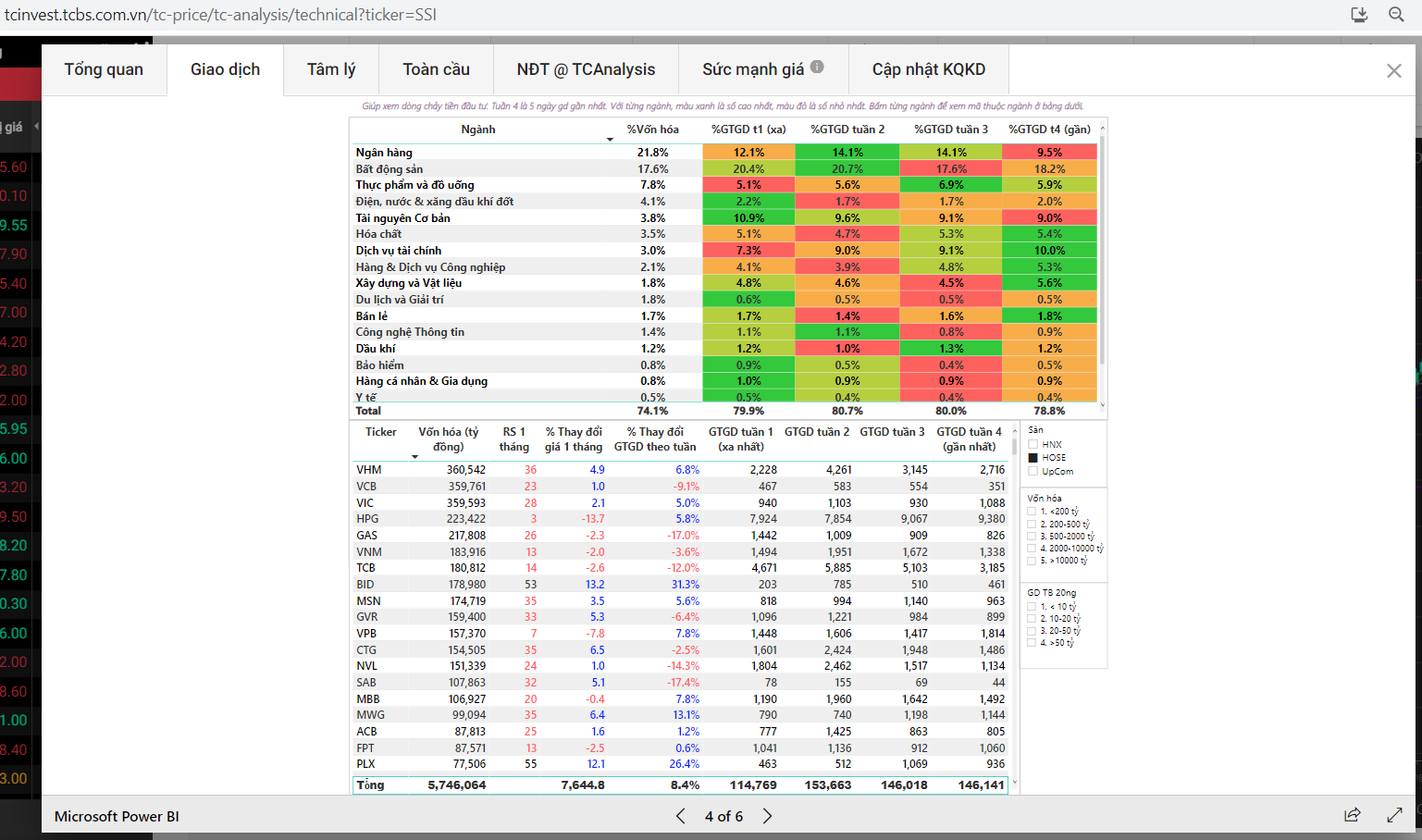This screenshot has height=840, width=1422.
Task: Click sort arrow under Vốn hóa (tỷ đồng) header
Action: point(414,457)
